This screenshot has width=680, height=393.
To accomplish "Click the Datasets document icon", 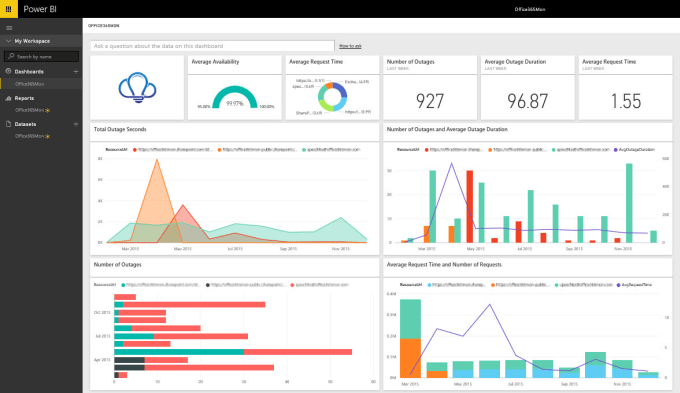I will click(8, 124).
